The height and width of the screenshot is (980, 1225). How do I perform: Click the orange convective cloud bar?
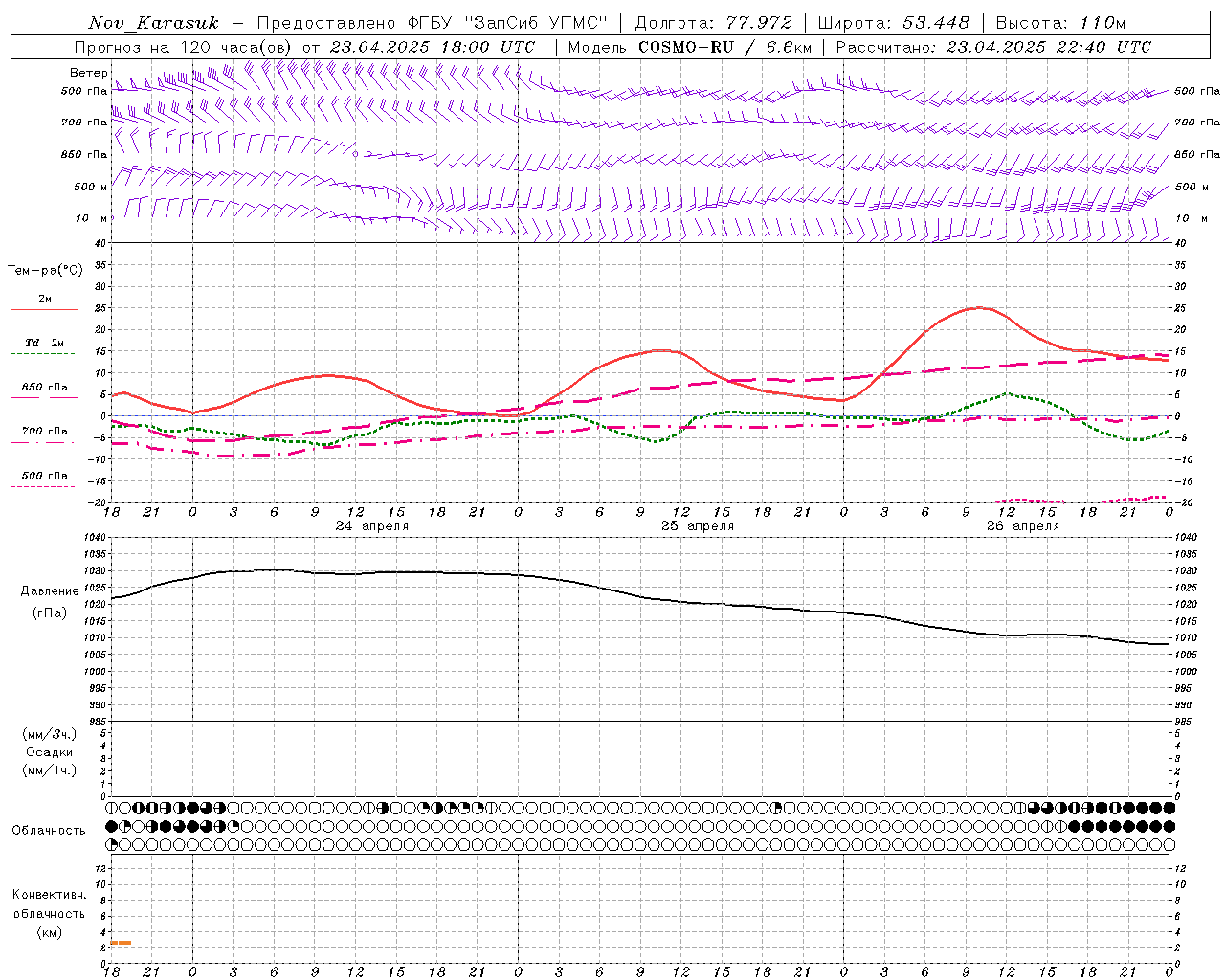pos(121,943)
